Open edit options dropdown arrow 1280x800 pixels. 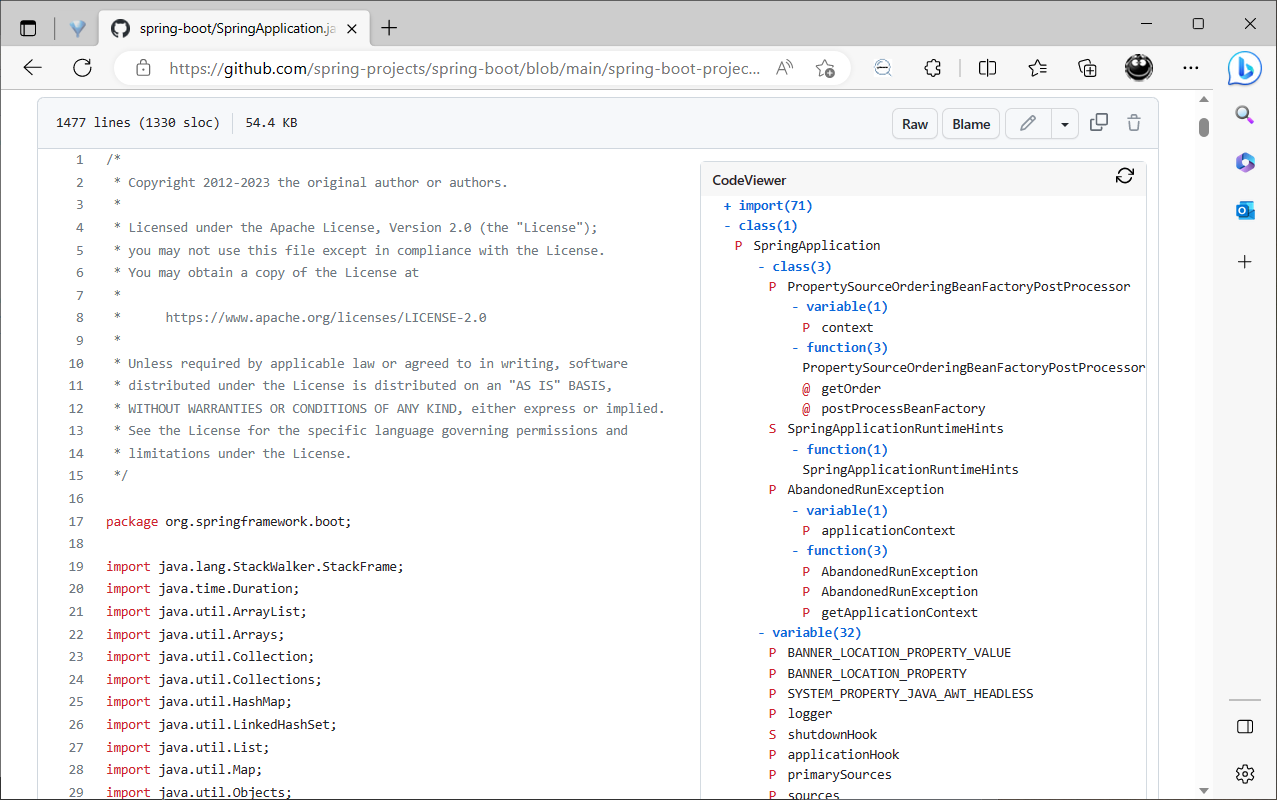tap(1064, 124)
